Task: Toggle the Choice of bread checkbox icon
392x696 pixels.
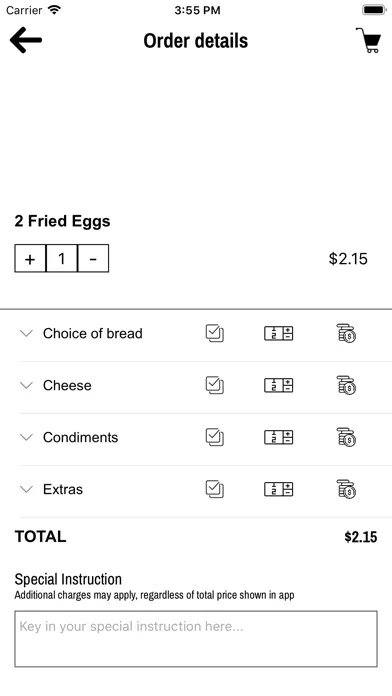Action: (215, 333)
